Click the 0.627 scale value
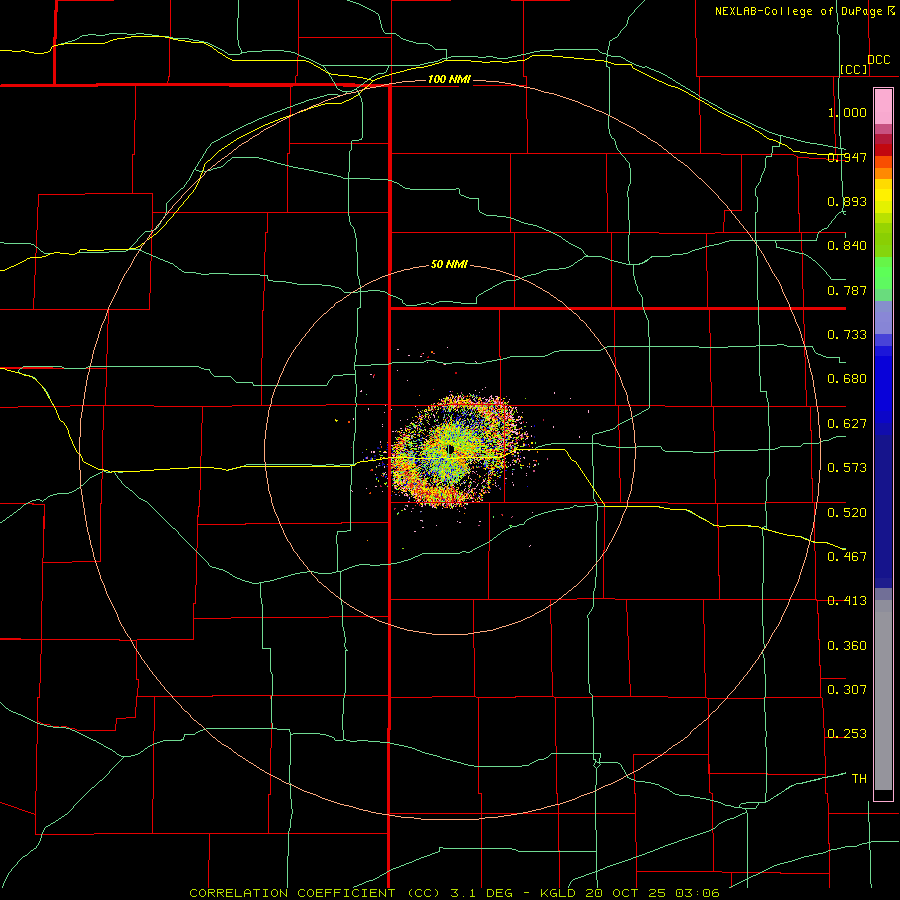 click(847, 424)
